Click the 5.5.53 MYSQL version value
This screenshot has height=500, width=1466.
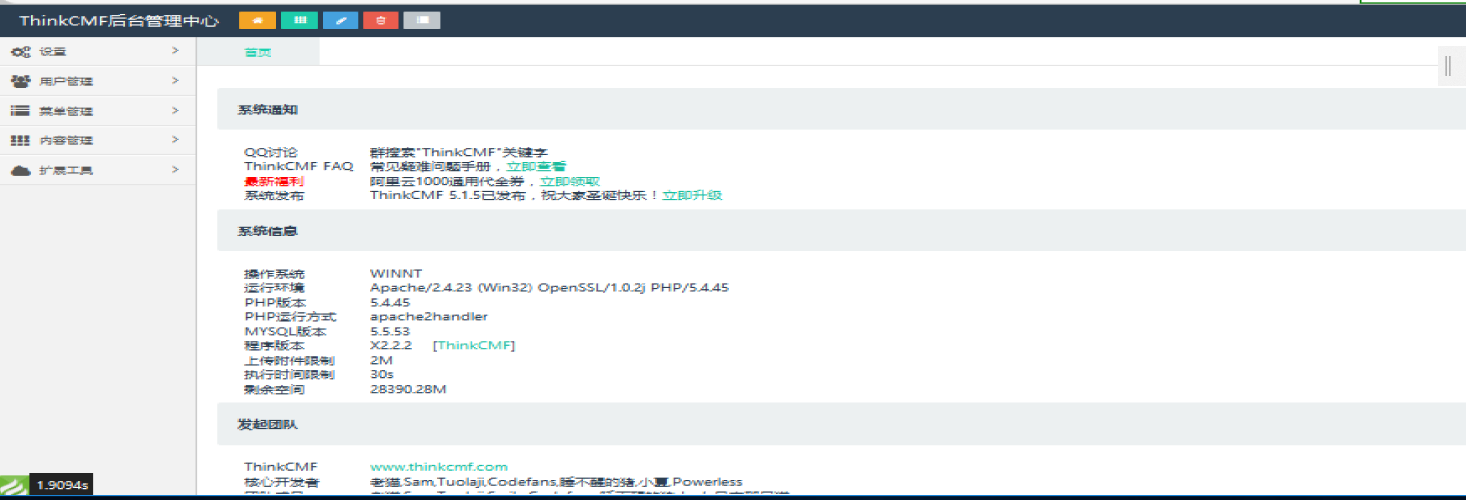(390, 331)
